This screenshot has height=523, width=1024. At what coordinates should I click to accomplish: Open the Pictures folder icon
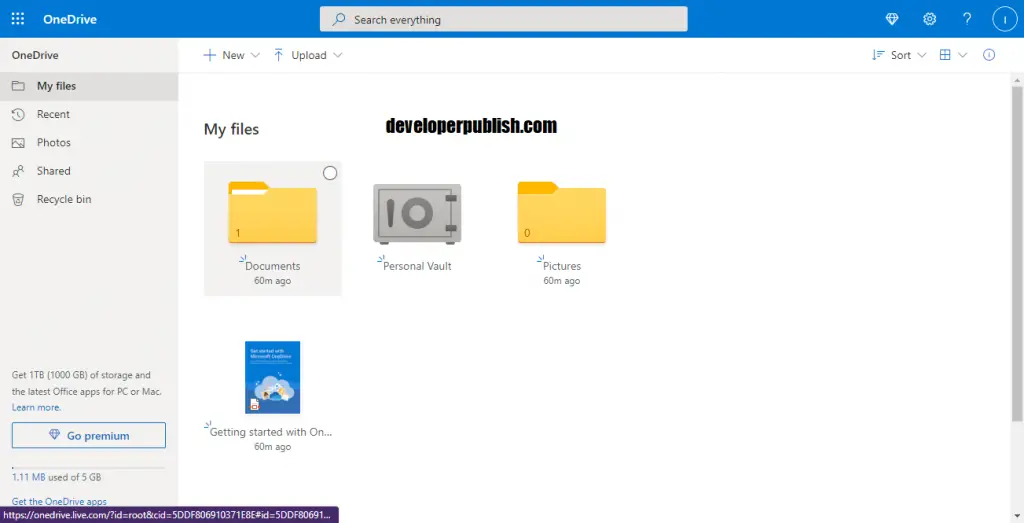click(x=562, y=212)
